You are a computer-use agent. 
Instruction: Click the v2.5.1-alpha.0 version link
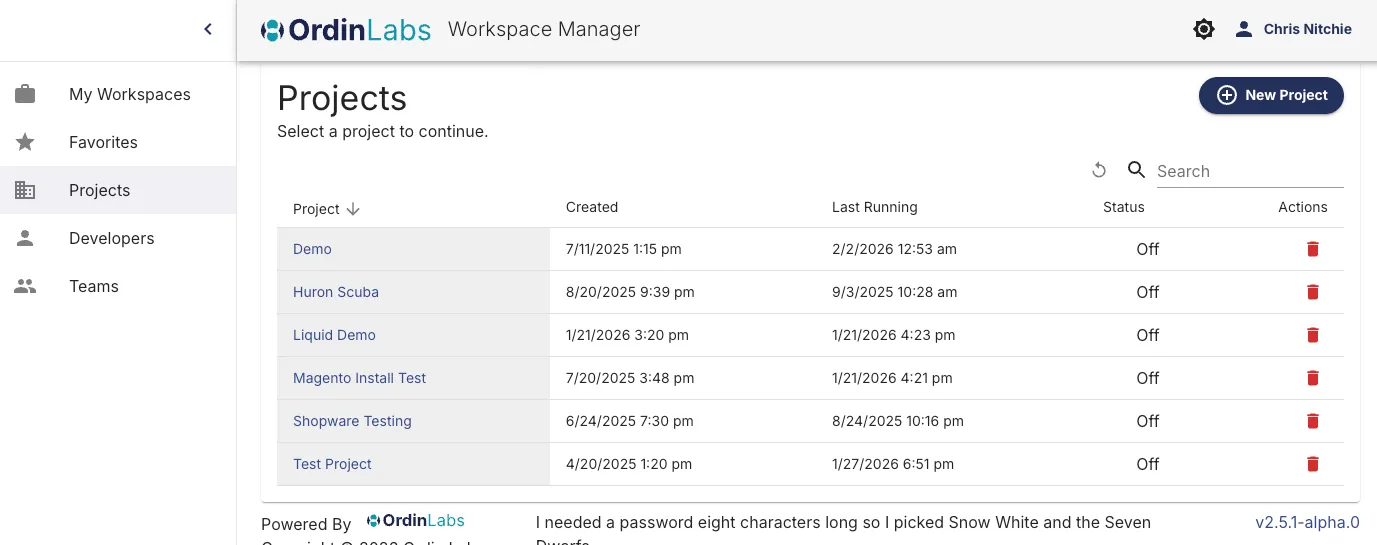point(1307,522)
